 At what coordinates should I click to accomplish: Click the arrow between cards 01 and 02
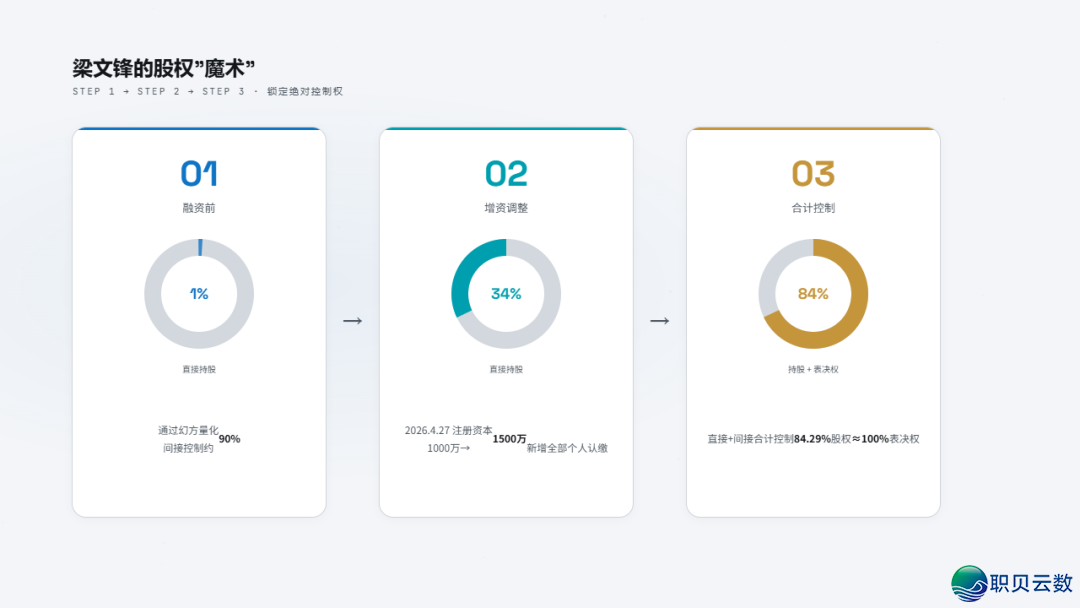click(x=353, y=321)
